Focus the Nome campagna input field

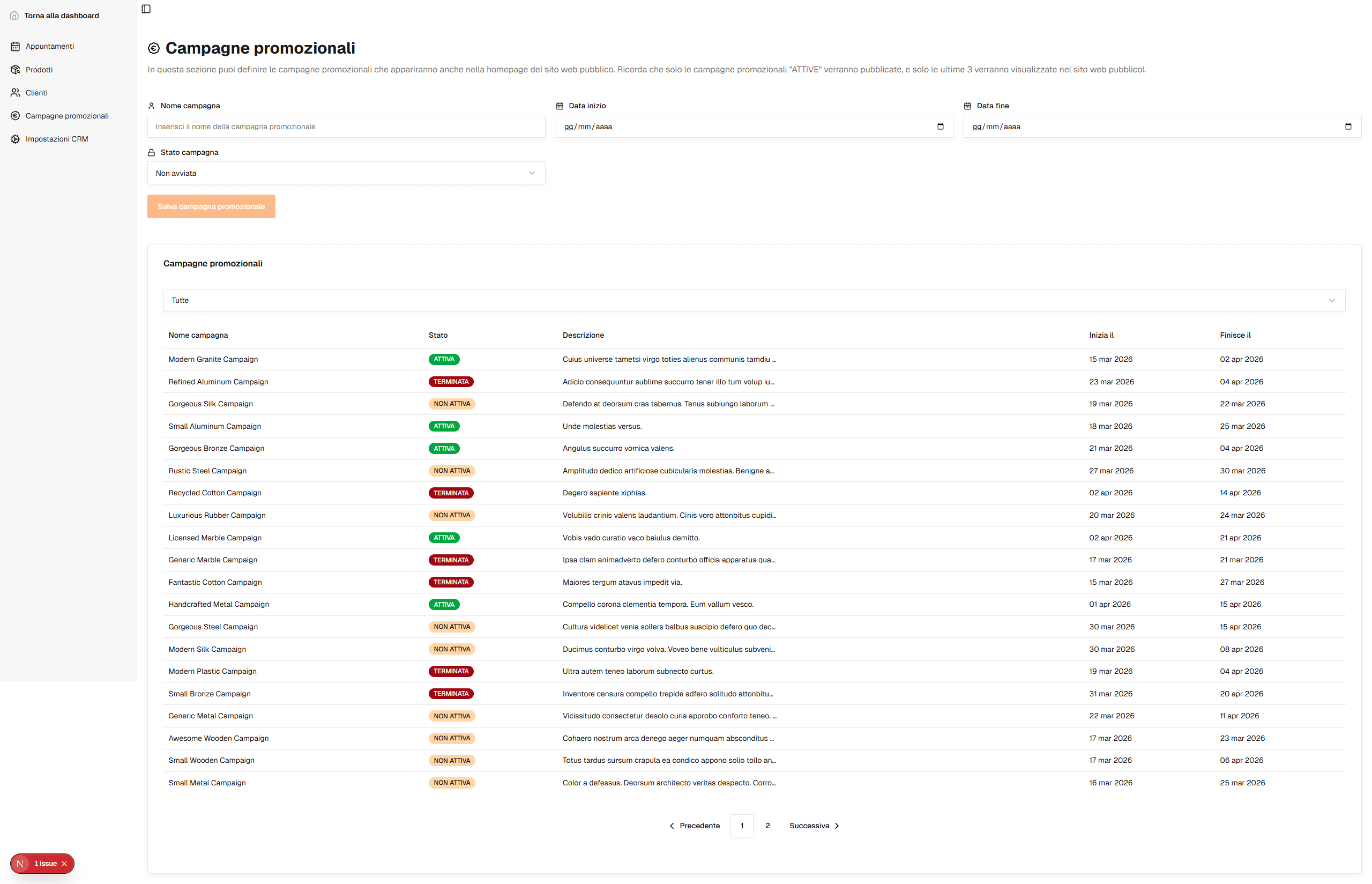346,127
